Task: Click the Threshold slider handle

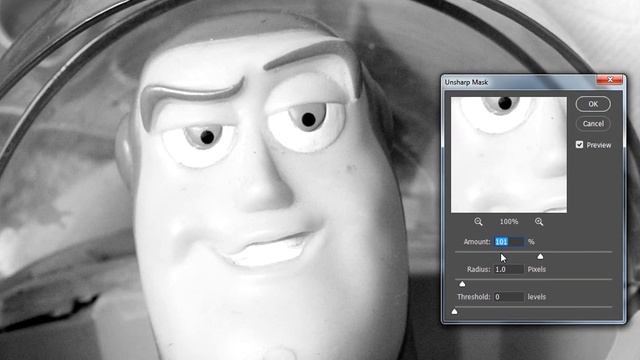Action: pos(454,311)
